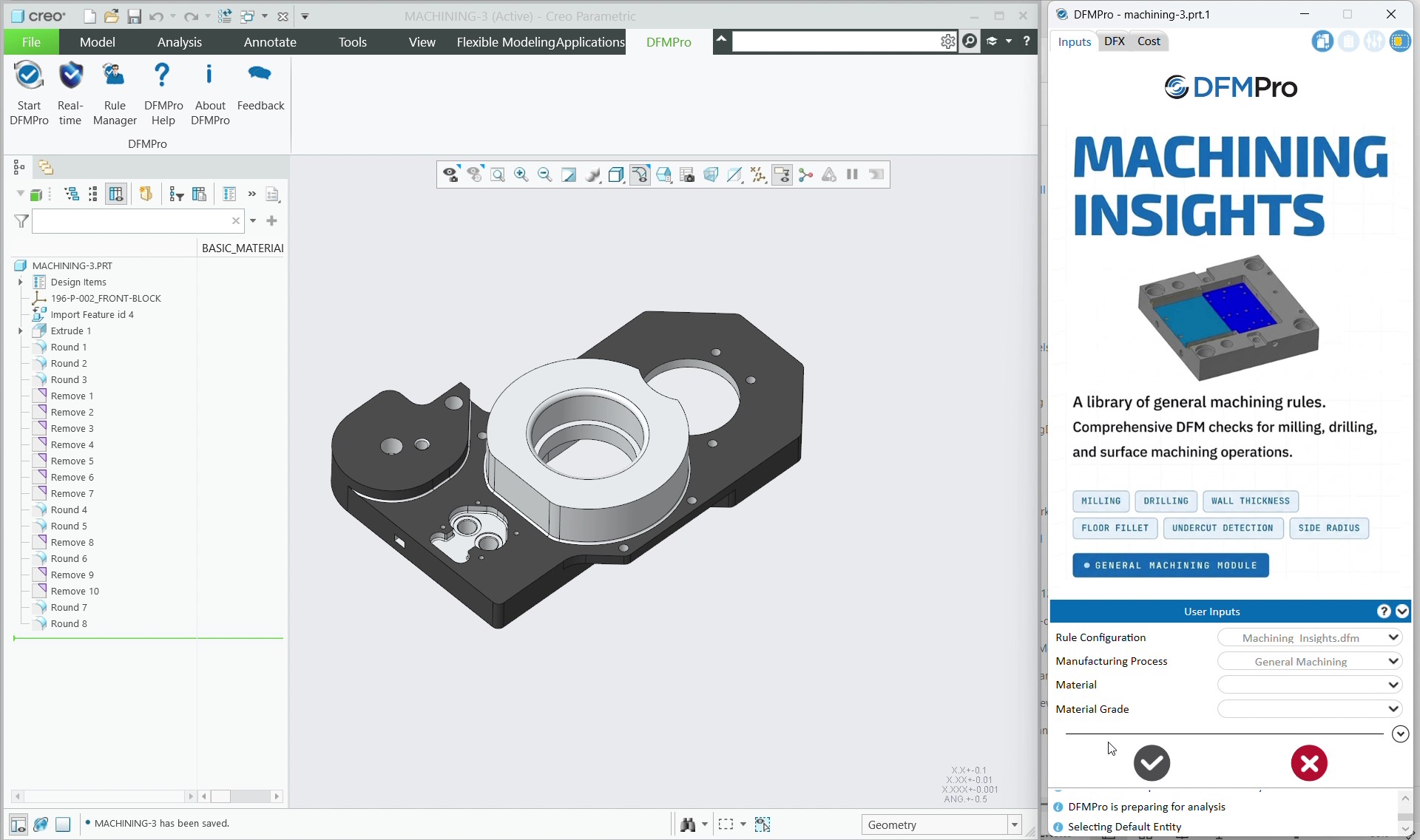Image resolution: width=1420 pixels, height=840 pixels.
Task: Switch to DFX tab in DFMPro window
Action: click(1114, 41)
